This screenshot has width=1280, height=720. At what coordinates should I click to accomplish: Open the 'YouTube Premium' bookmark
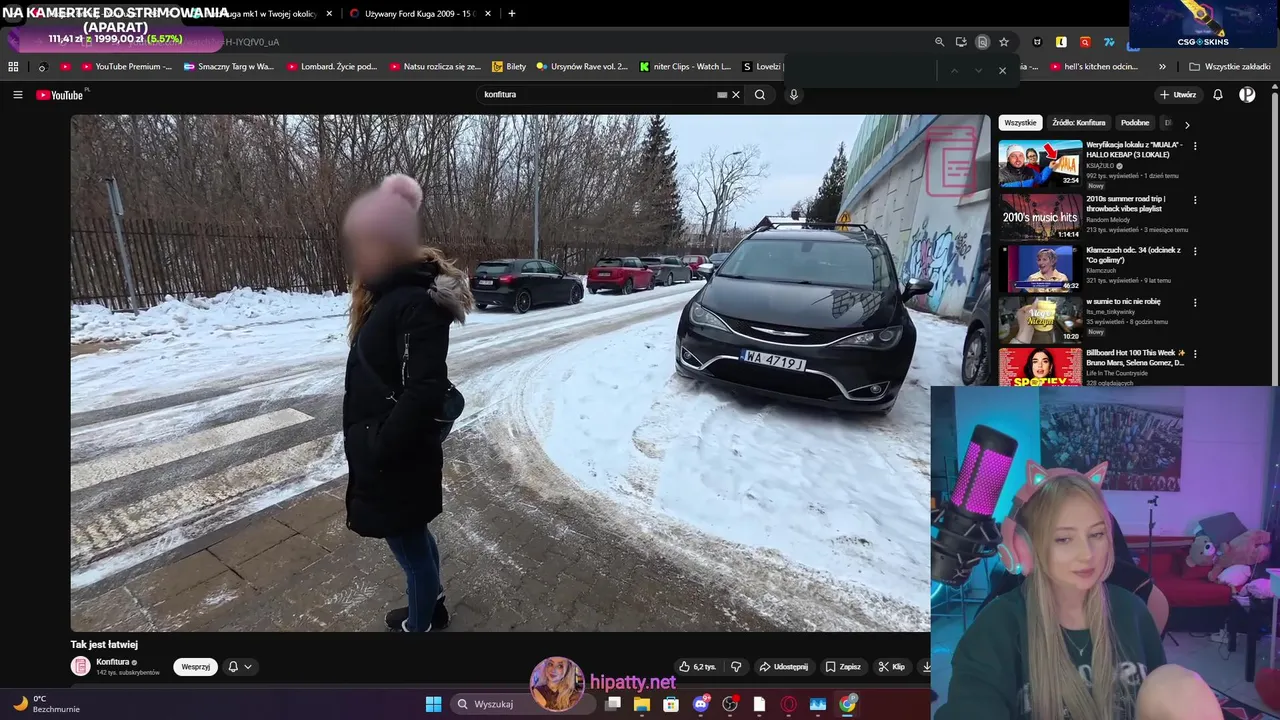pos(125,67)
